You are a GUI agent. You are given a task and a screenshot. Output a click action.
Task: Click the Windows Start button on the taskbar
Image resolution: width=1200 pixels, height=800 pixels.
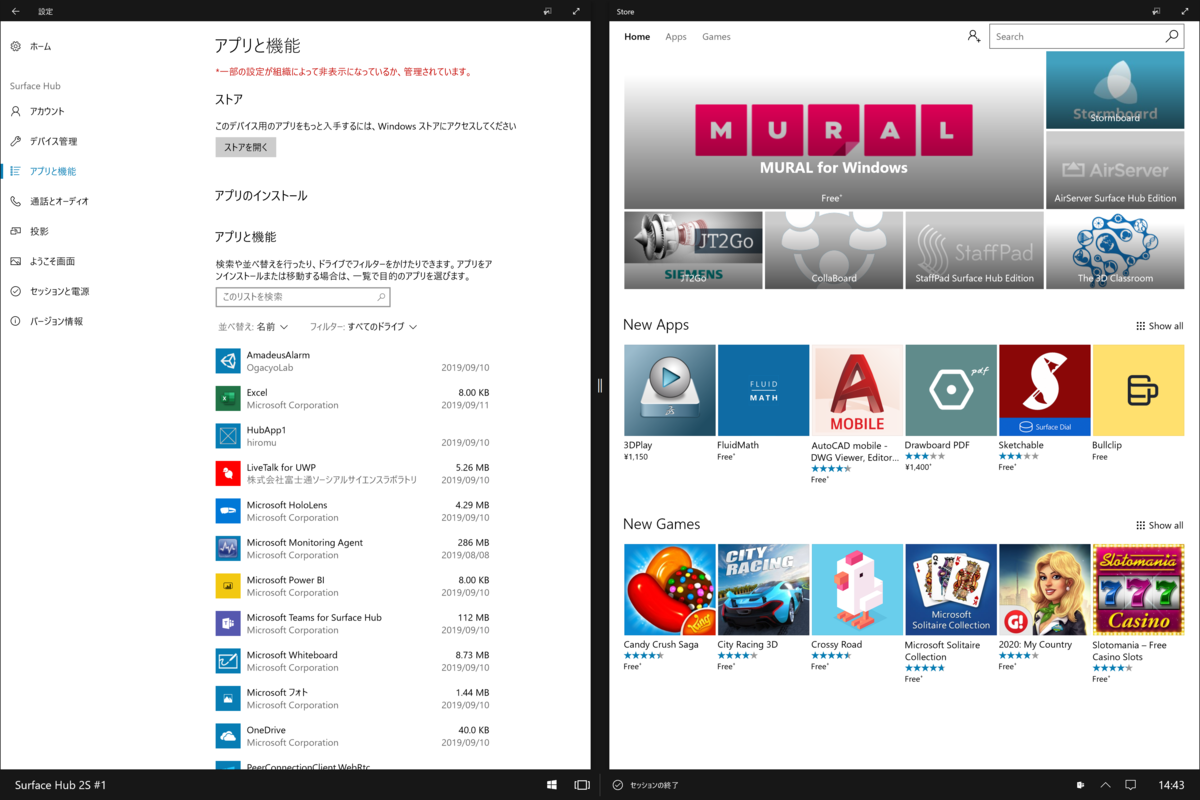pos(552,785)
